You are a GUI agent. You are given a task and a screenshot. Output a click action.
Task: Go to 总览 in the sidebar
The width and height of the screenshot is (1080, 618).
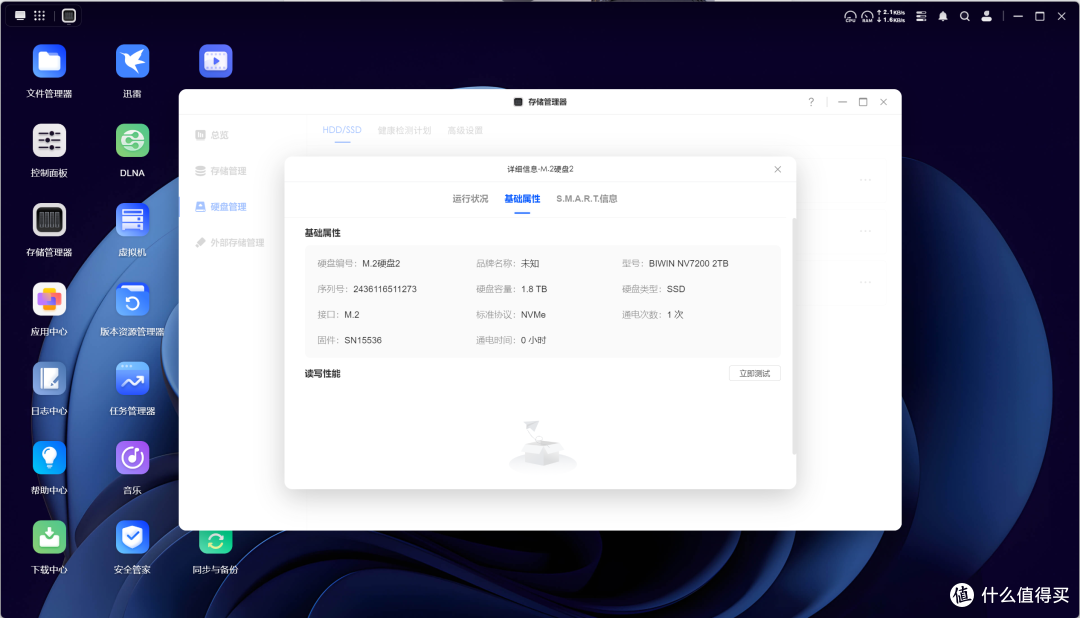pyautogui.click(x=212, y=135)
